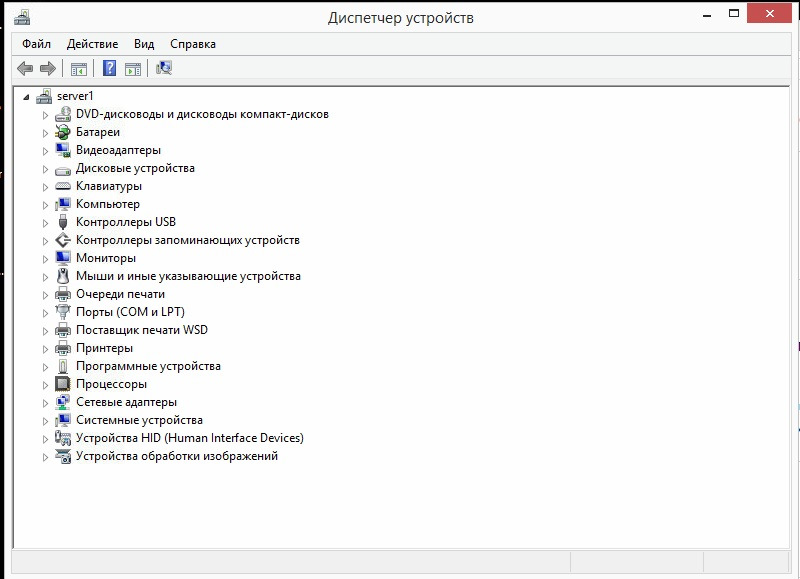
Task: Close Диспетчер устройств with red X
Action: point(769,14)
